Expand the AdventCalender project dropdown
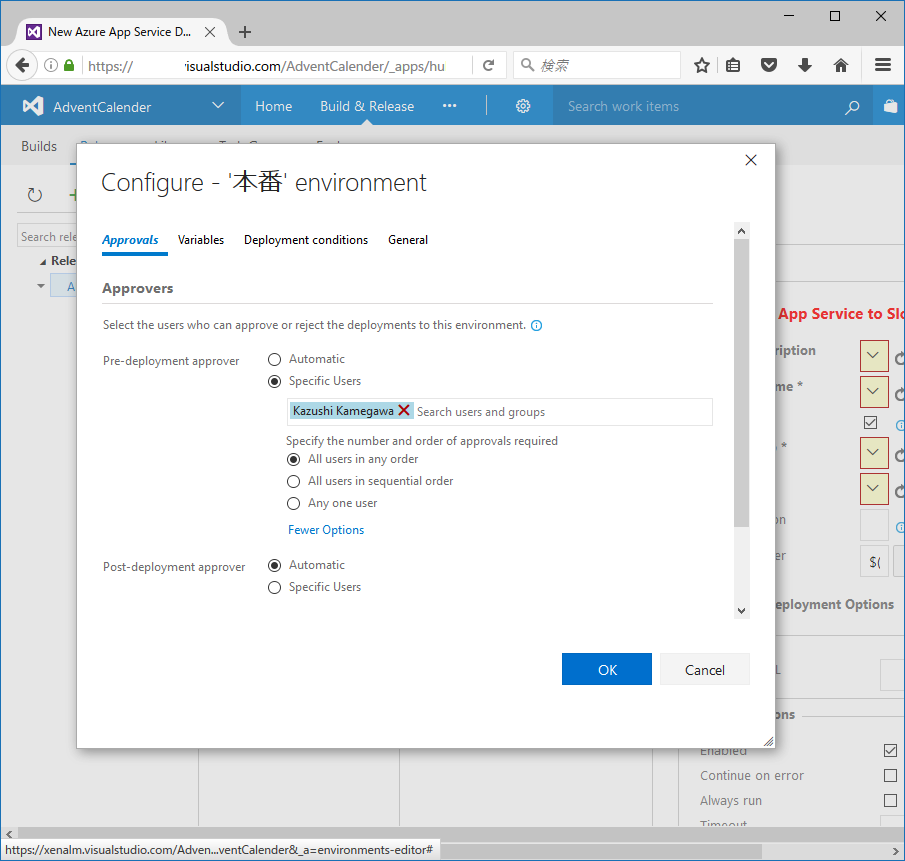The width and height of the screenshot is (905, 861). (218, 106)
